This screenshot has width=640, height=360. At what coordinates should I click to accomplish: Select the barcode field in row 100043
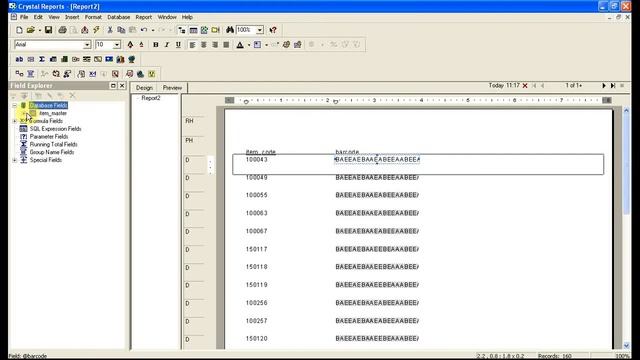[x=377, y=159]
